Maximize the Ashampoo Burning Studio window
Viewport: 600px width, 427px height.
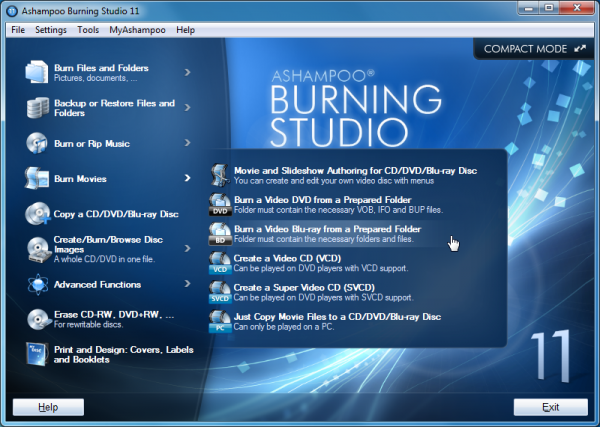(x=549, y=8)
